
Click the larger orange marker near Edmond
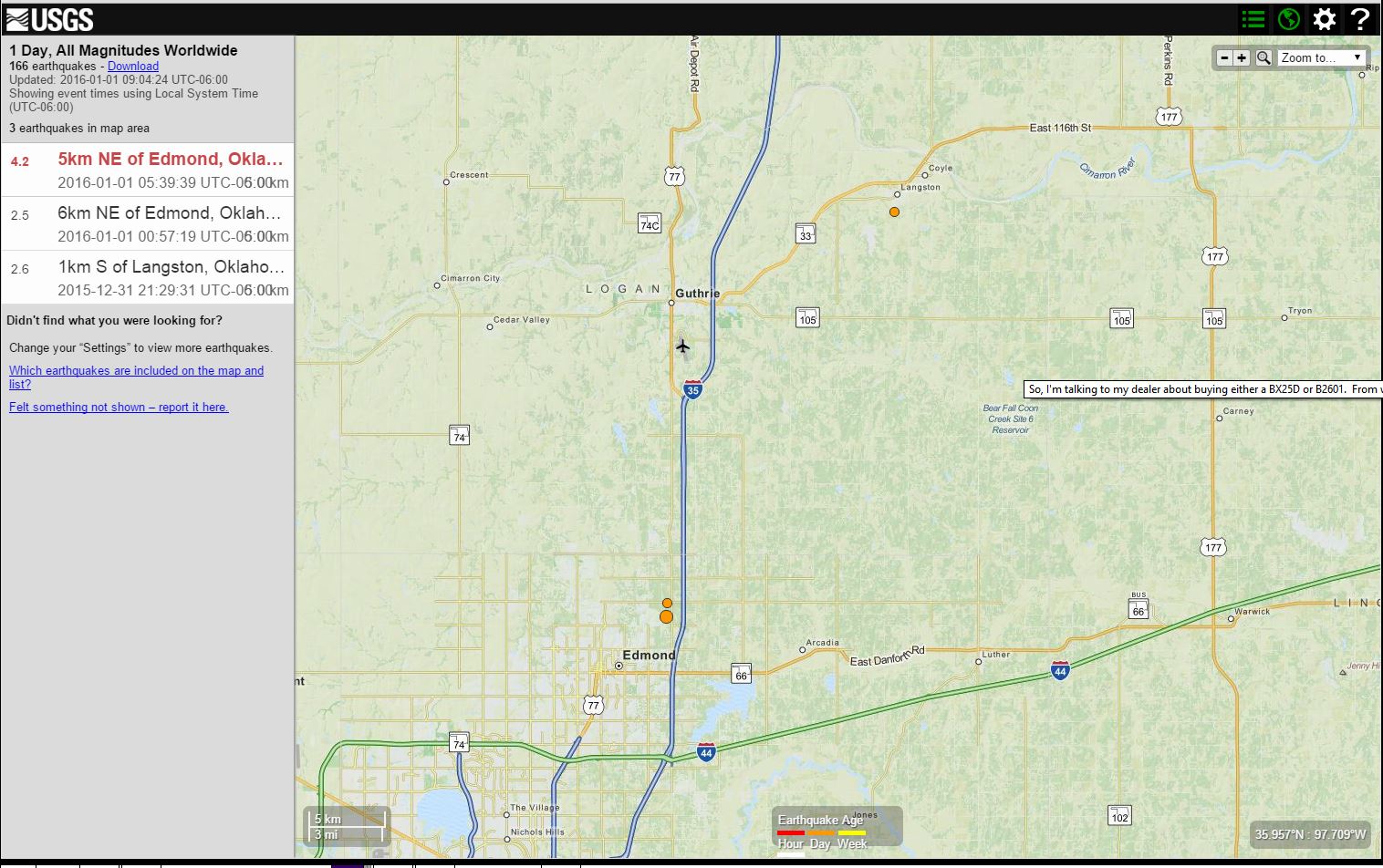(666, 617)
